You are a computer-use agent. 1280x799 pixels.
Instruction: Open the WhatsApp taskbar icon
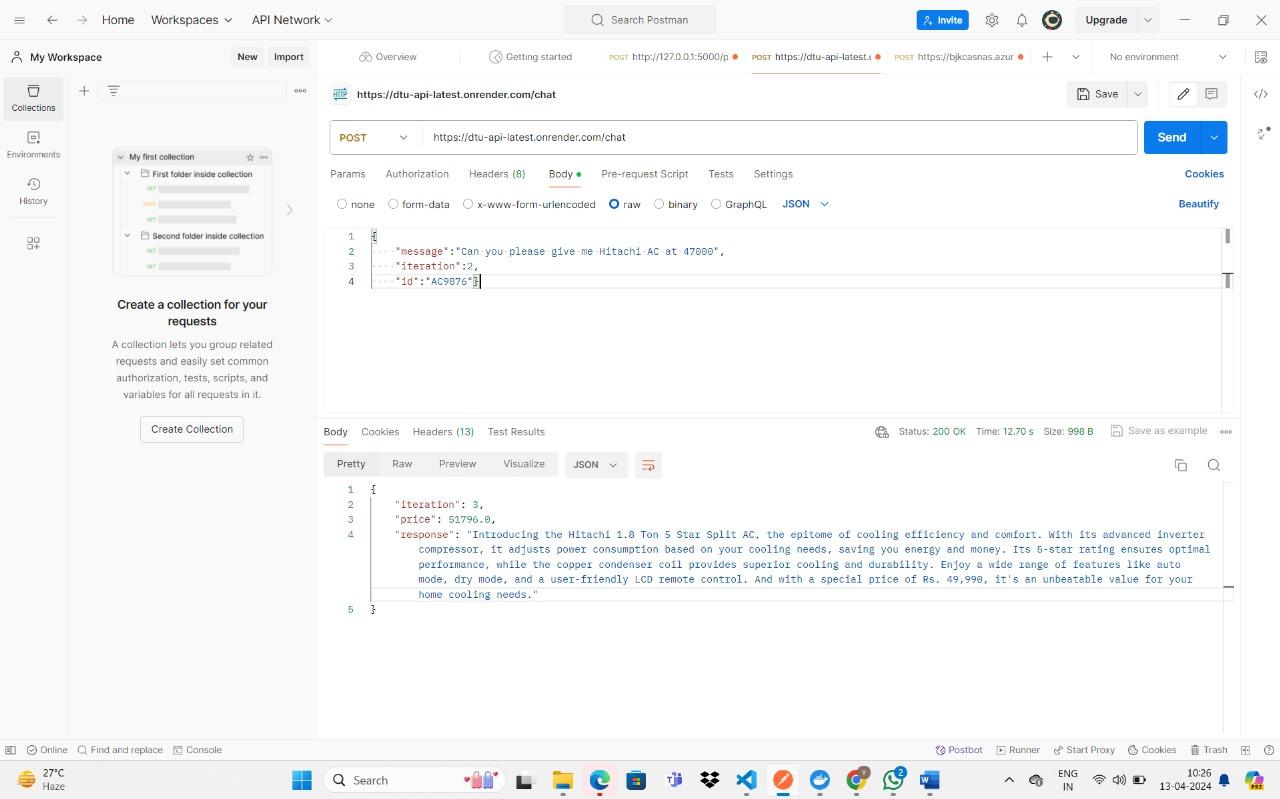click(894, 780)
